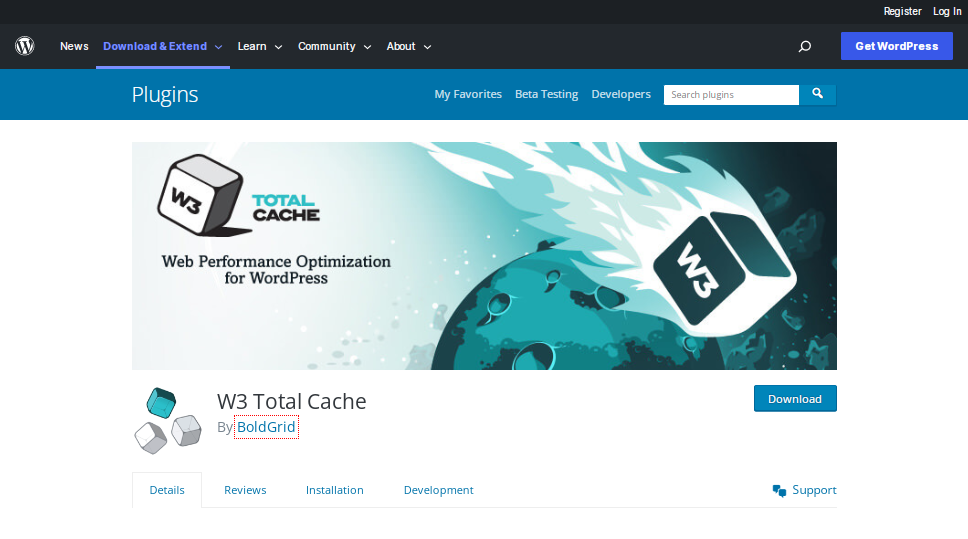The width and height of the screenshot is (968, 539).
Task: Open the site search magnifier icon
Action: (x=804, y=46)
